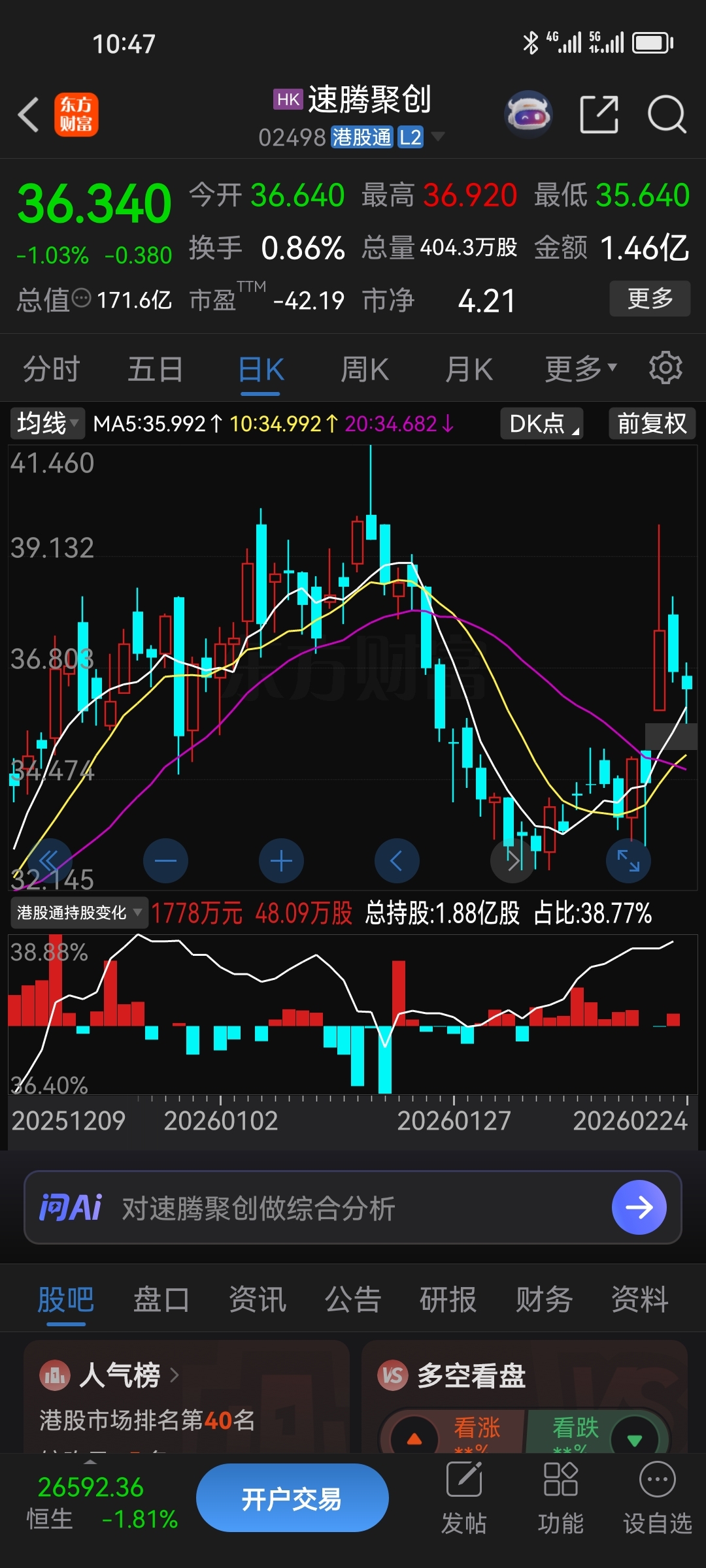706x1568 pixels.
Task: Toggle 前复权 price adjustment
Action: tap(652, 423)
